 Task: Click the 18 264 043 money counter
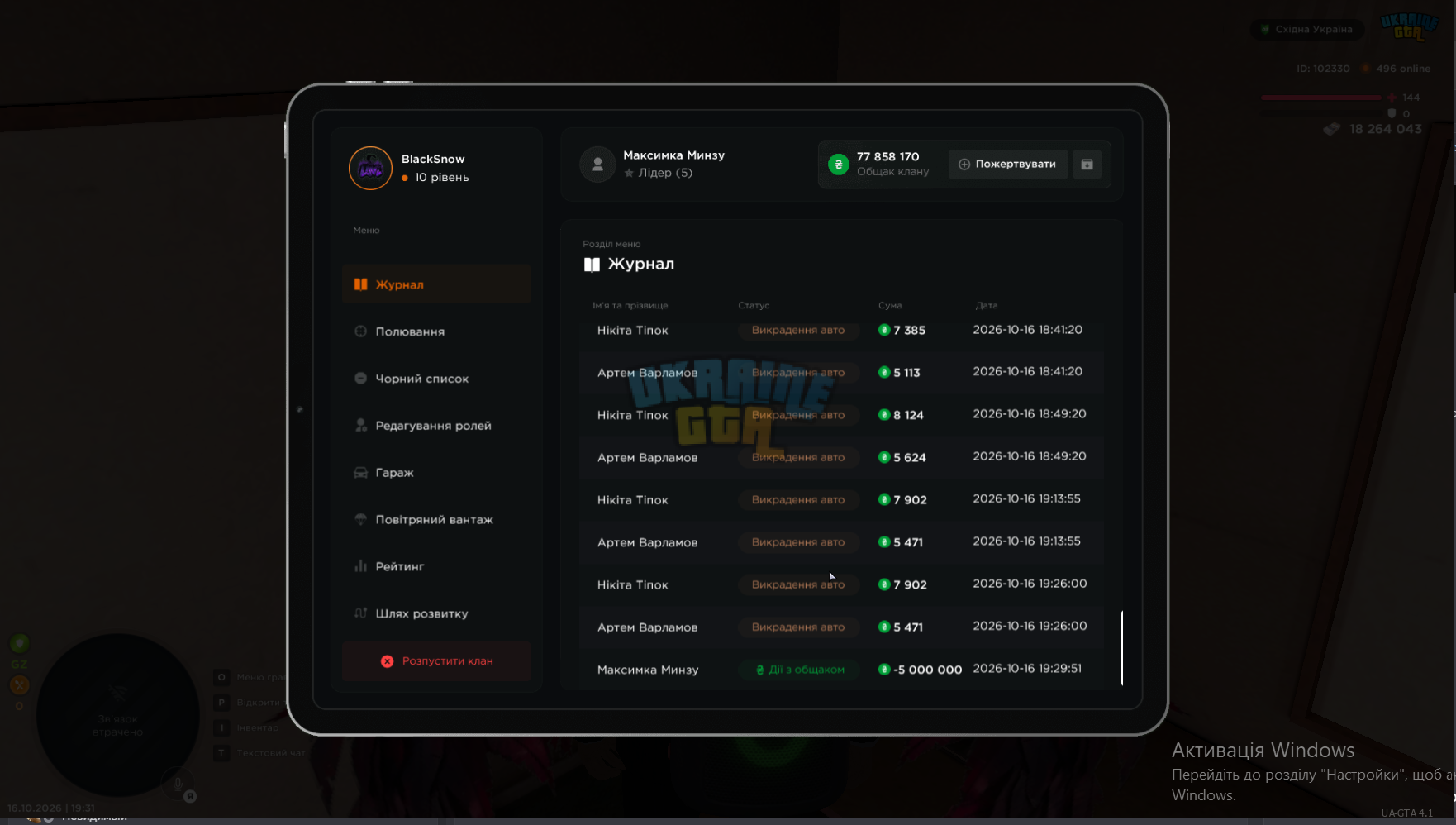(1386, 129)
